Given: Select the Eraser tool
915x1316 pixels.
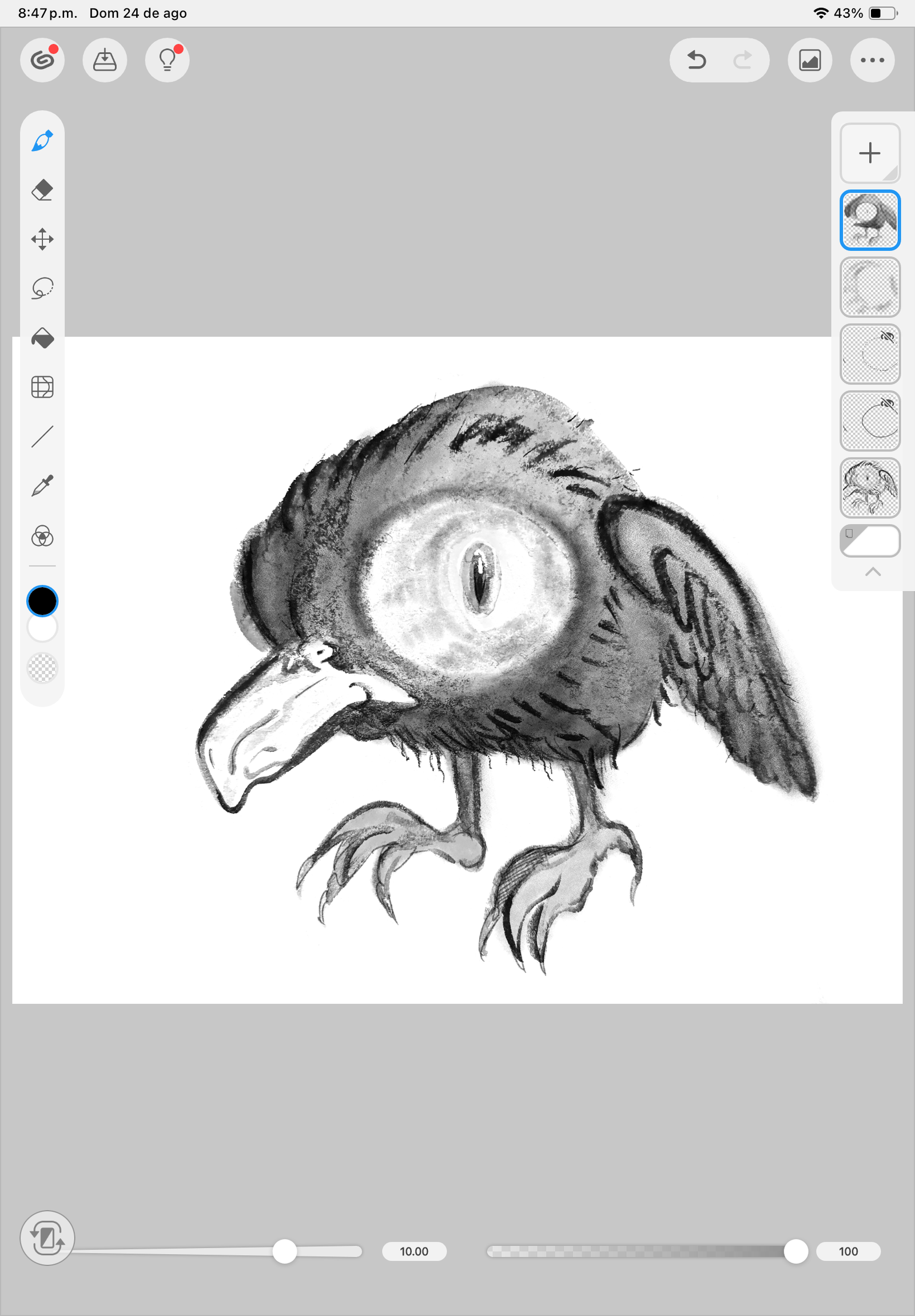Looking at the screenshot, I should click(x=42, y=190).
